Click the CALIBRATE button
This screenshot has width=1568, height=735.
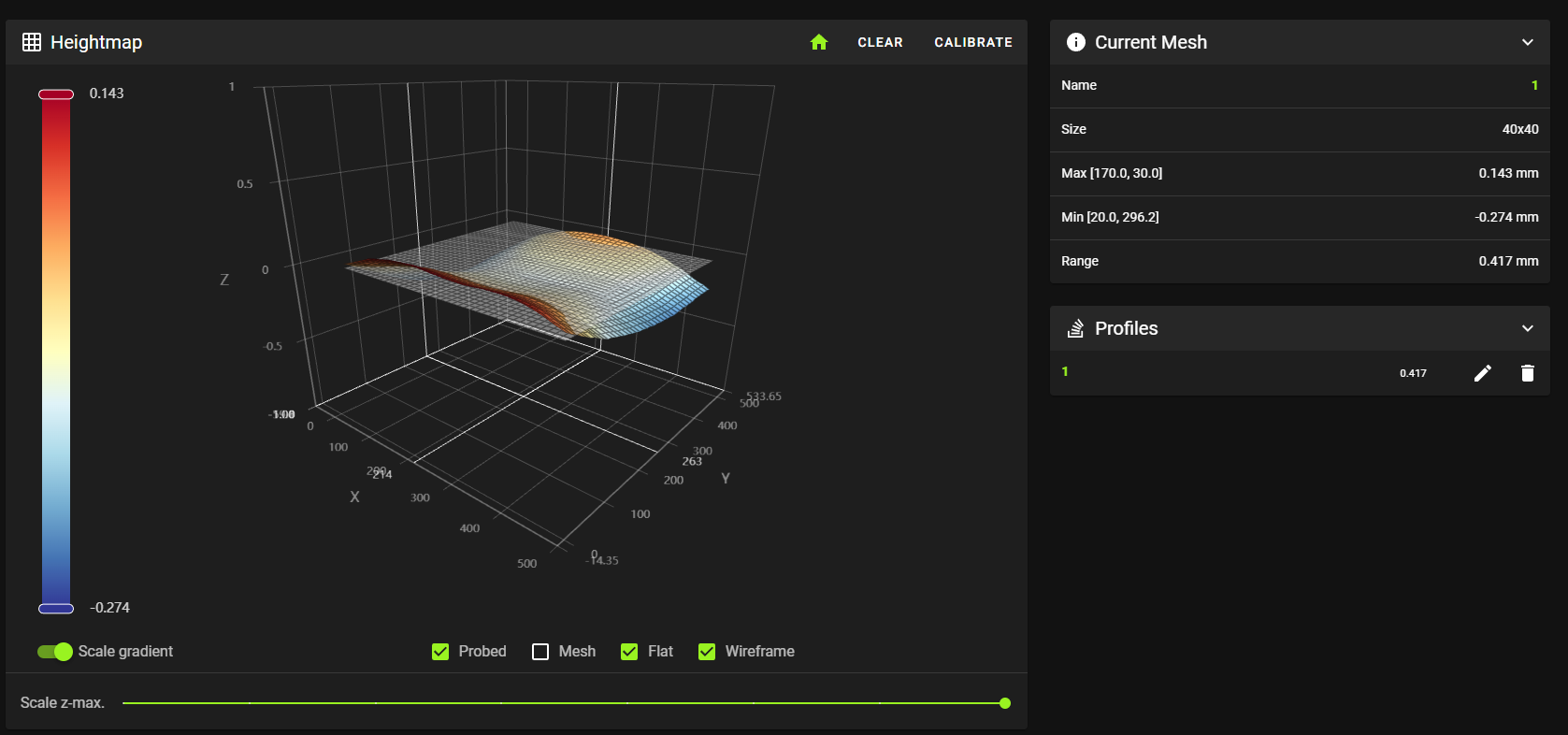point(973,42)
